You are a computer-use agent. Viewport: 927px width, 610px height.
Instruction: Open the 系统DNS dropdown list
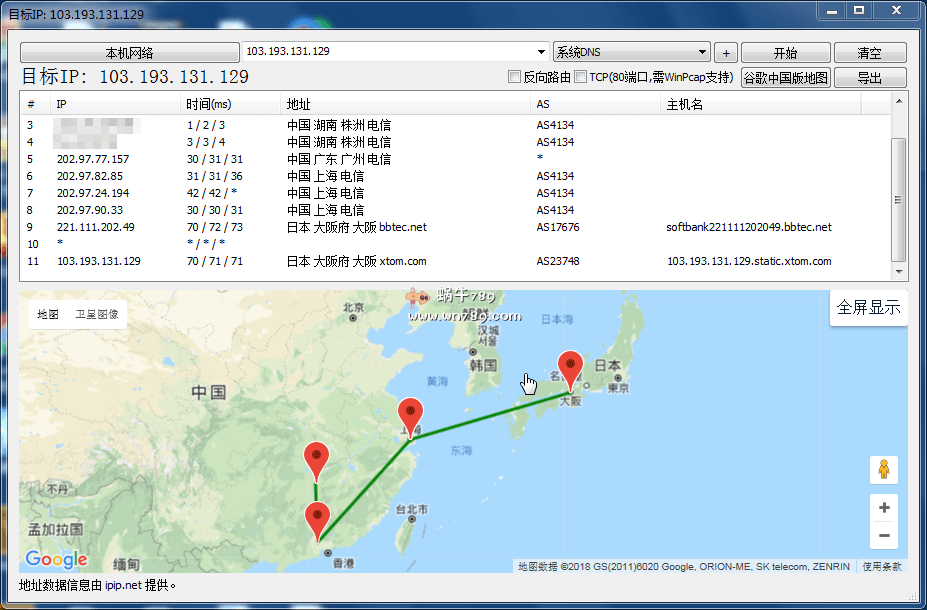(702, 52)
